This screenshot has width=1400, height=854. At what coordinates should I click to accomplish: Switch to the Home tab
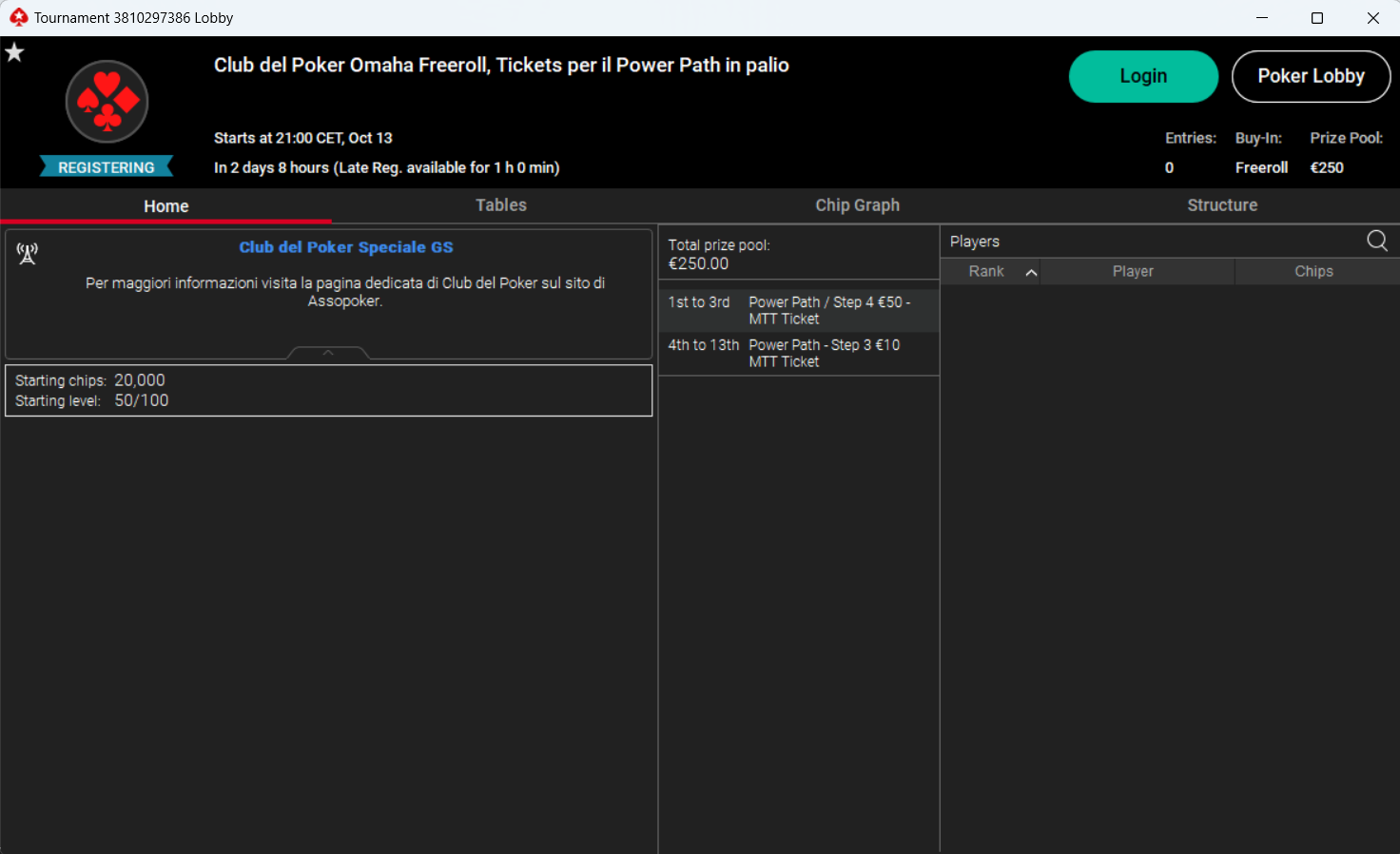pyautogui.click(x=166, y=205)
